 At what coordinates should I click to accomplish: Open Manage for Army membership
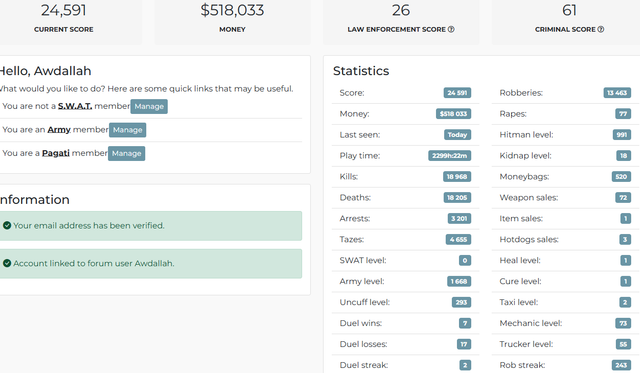(127, 130)
